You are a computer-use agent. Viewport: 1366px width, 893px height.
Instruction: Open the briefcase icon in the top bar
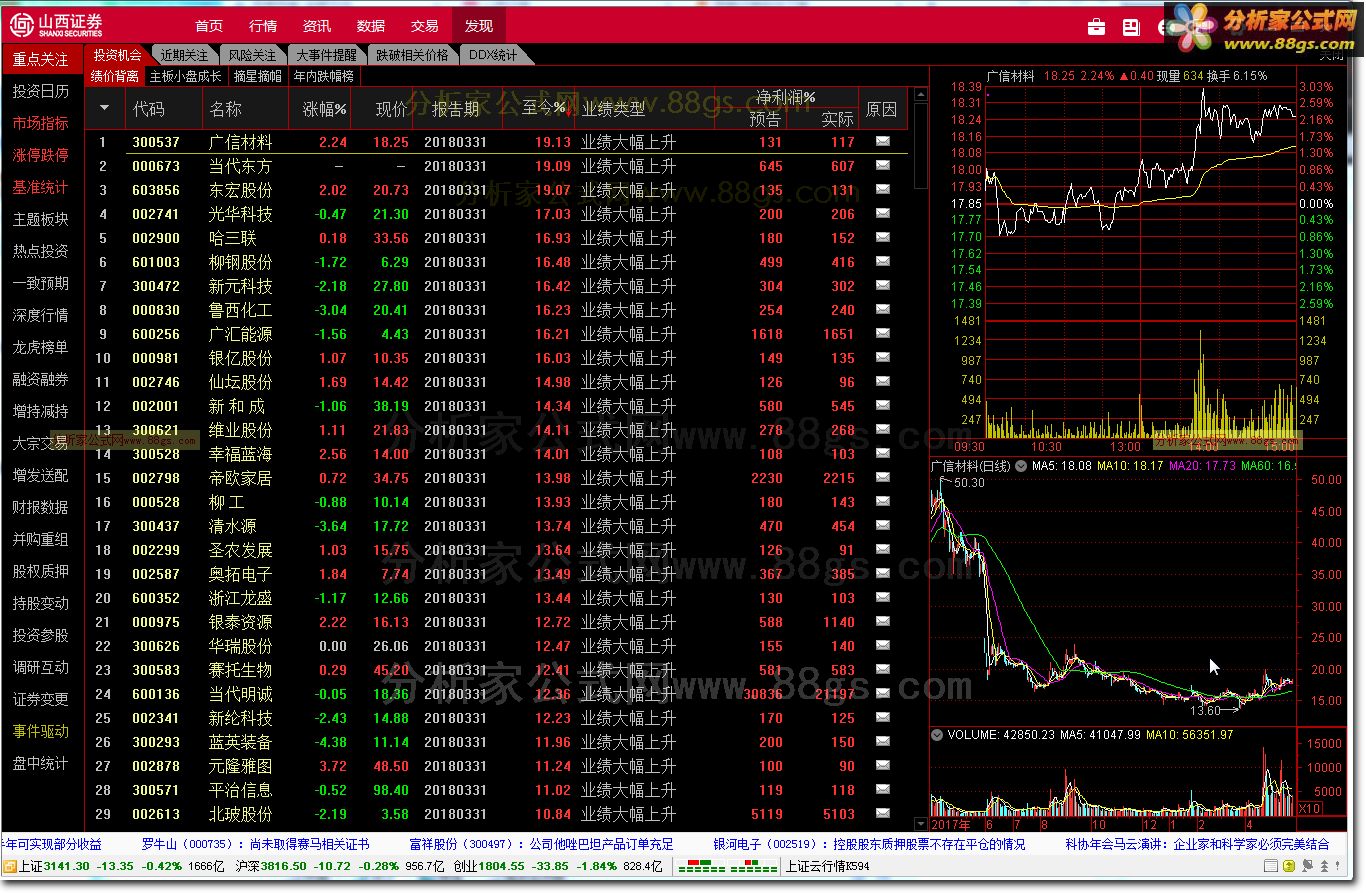[x=1097, y=27]
